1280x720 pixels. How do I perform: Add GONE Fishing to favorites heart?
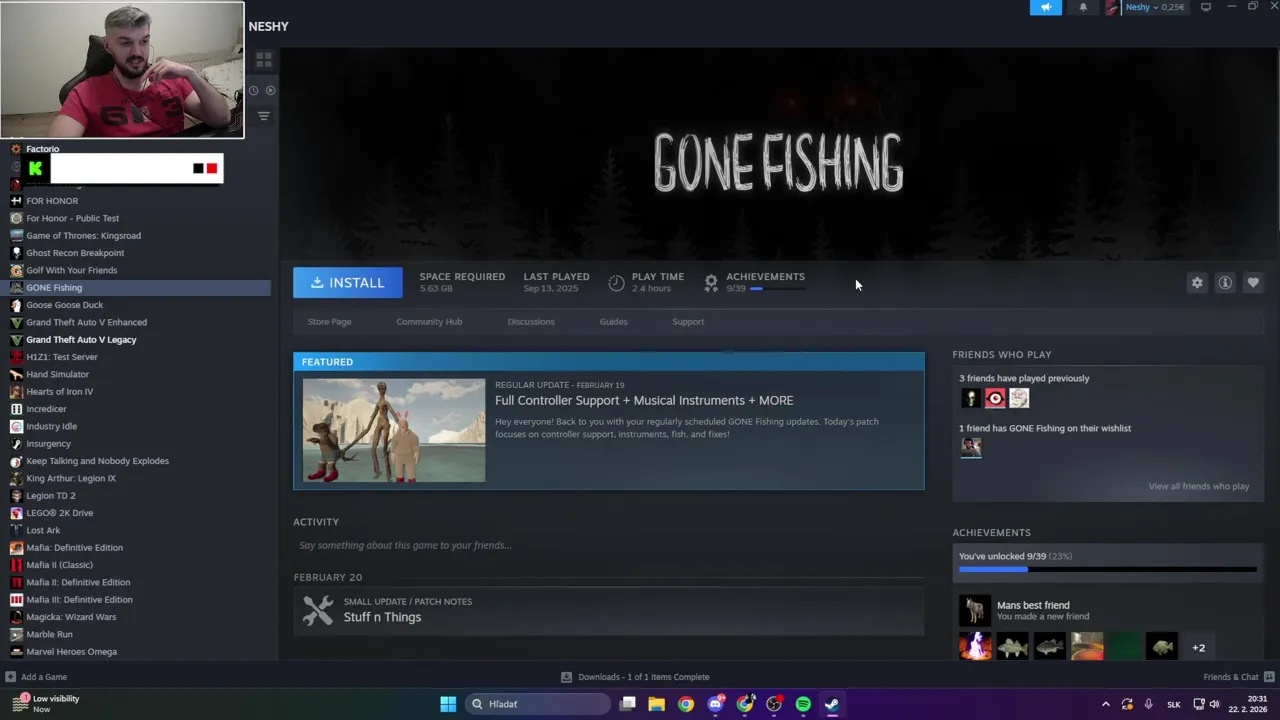pyautogui.click(x=1253, y=283)
